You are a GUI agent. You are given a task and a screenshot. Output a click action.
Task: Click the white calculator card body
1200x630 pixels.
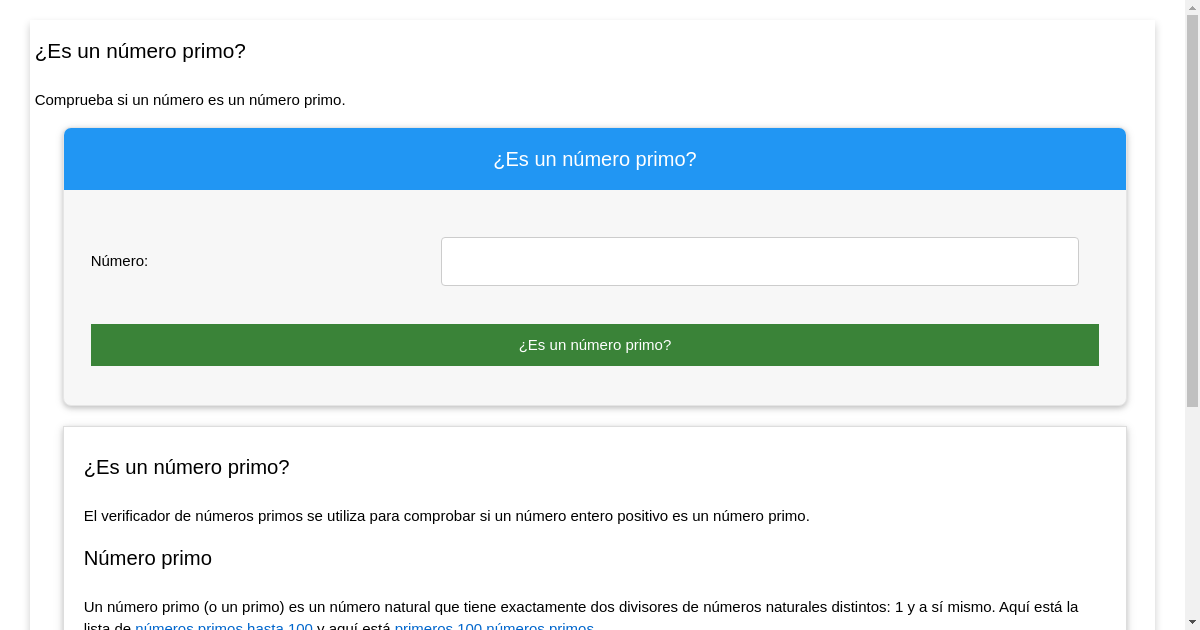tap(595, 297)
